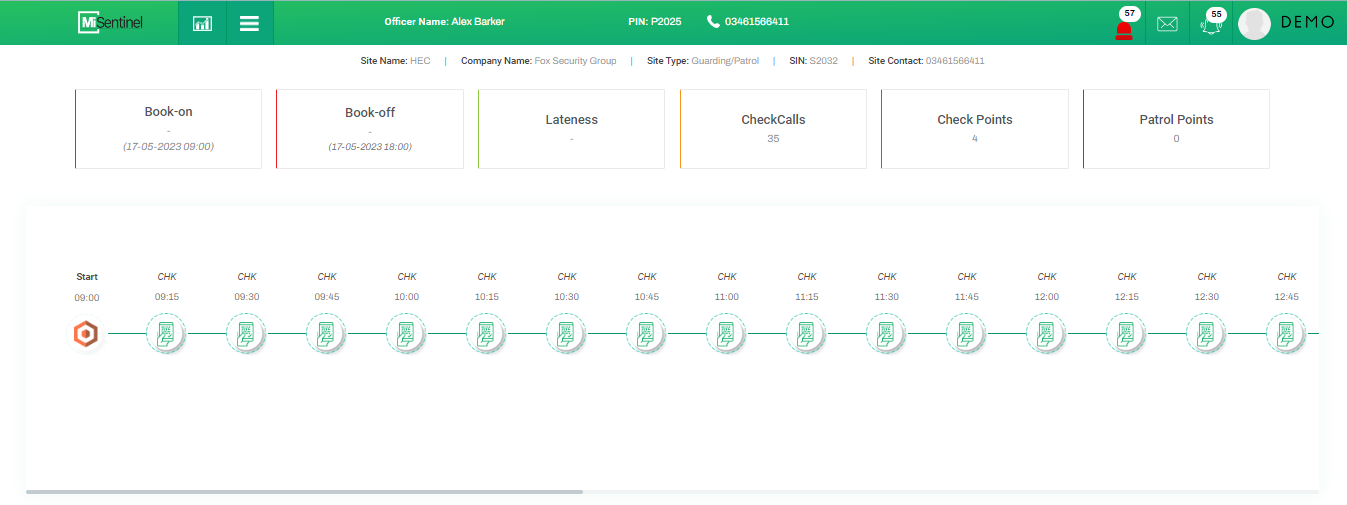Click the MiSentinel logo
1347x505 pixels.
click(110, 22)
